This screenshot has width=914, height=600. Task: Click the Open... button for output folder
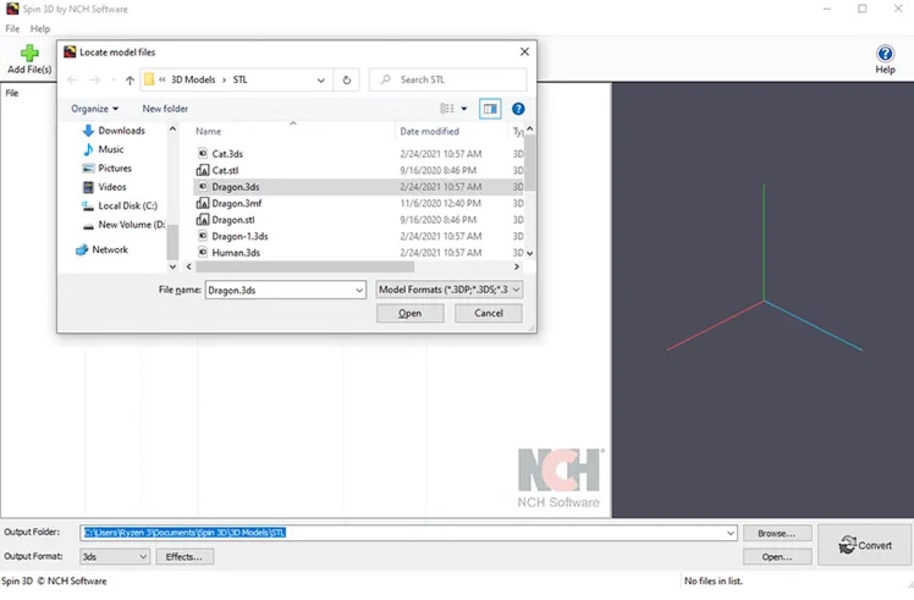(776, 557)
